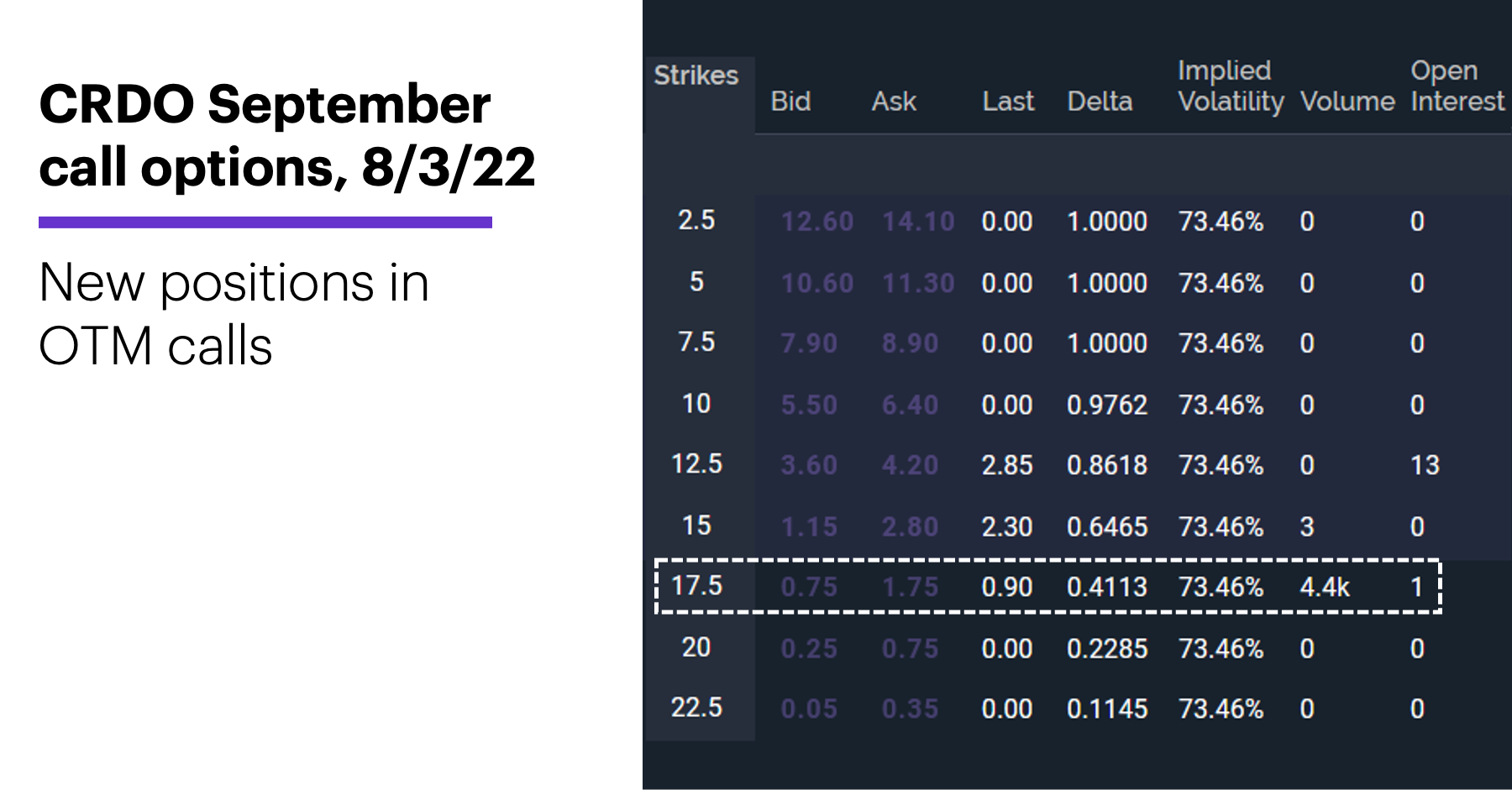1512x790 pixels.
Task: Click the Ask column header
Action: click(x=894, y=102)
